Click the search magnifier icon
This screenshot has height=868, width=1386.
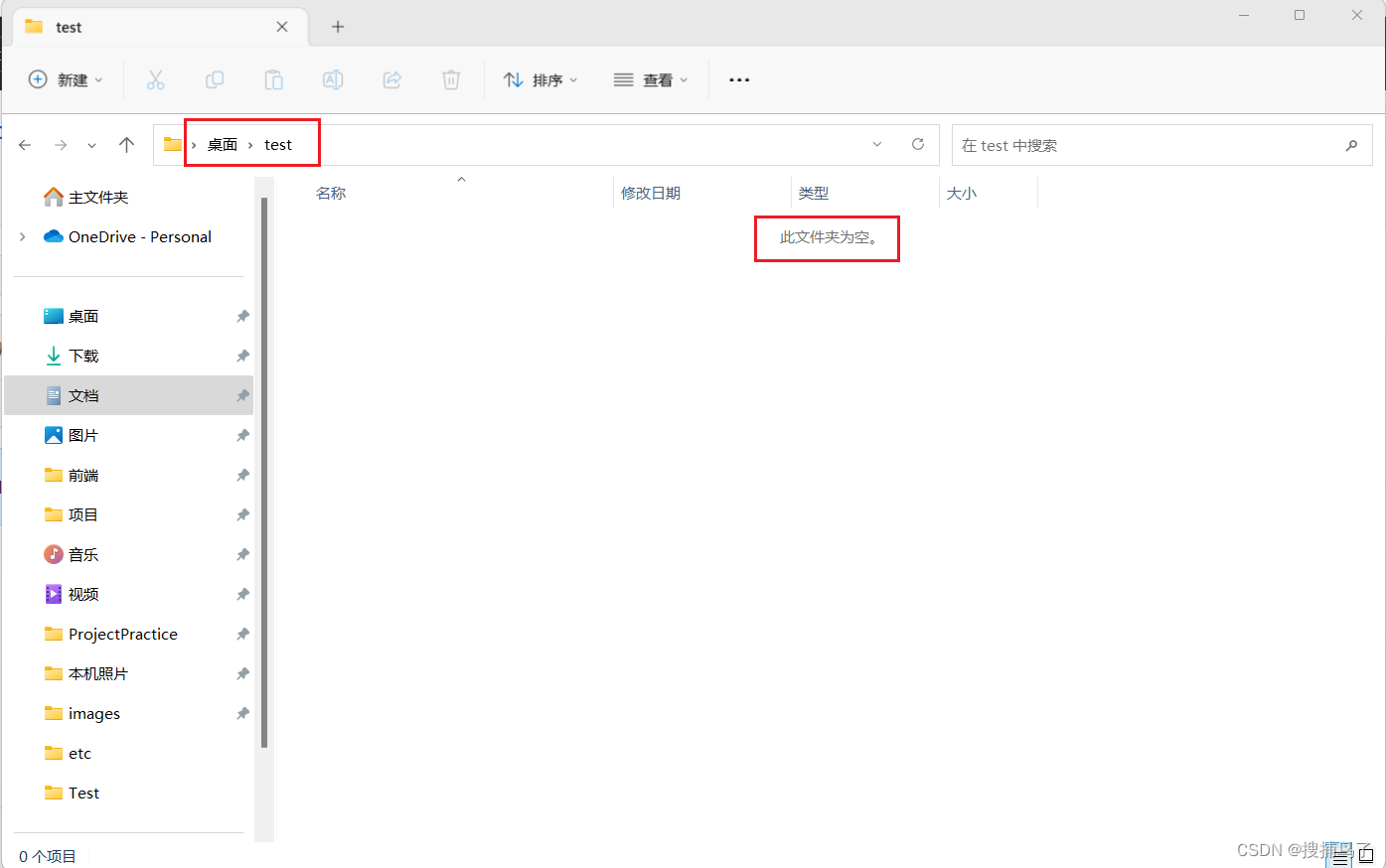pyautogui.click(x=1351, y=145)
